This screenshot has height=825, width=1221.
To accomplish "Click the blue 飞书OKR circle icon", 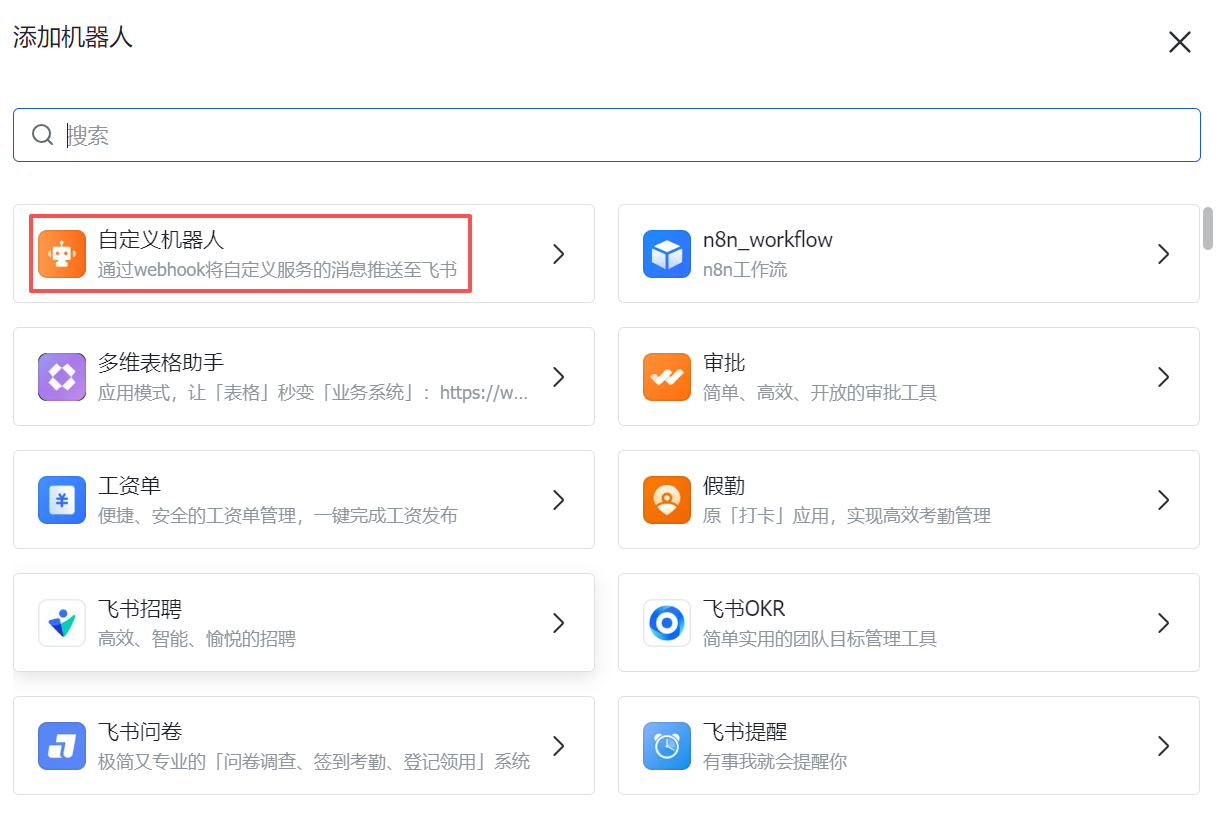I will pos(667,623).
